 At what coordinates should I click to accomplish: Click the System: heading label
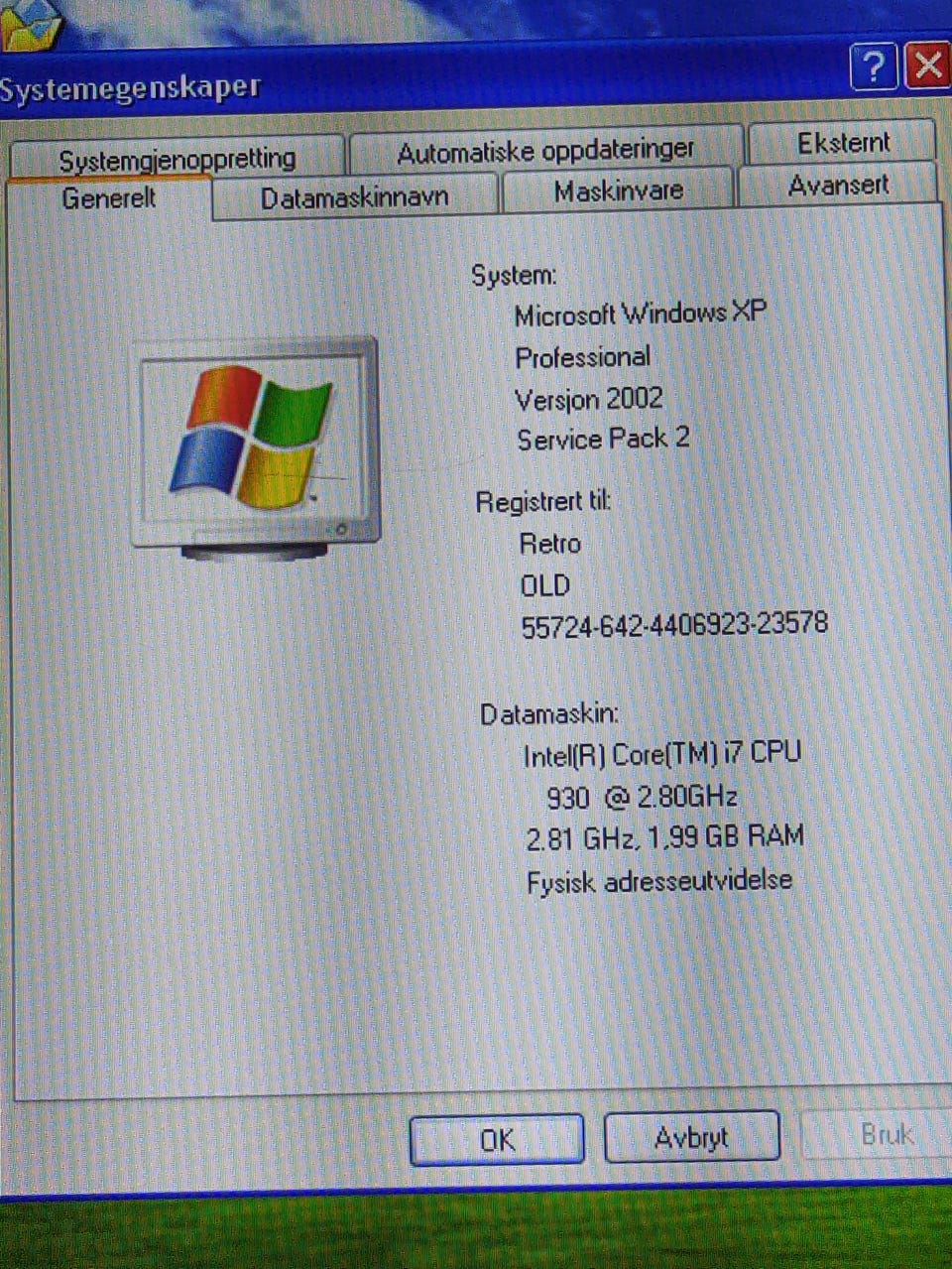[514, 276]
